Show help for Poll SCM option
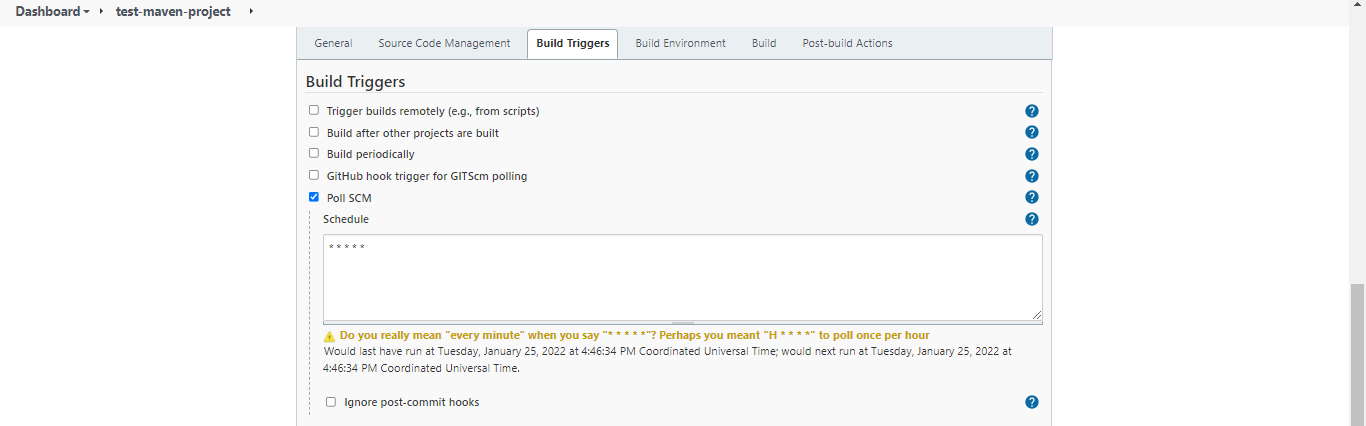This screenshot has width=1366, height=426. point(1032,197)
